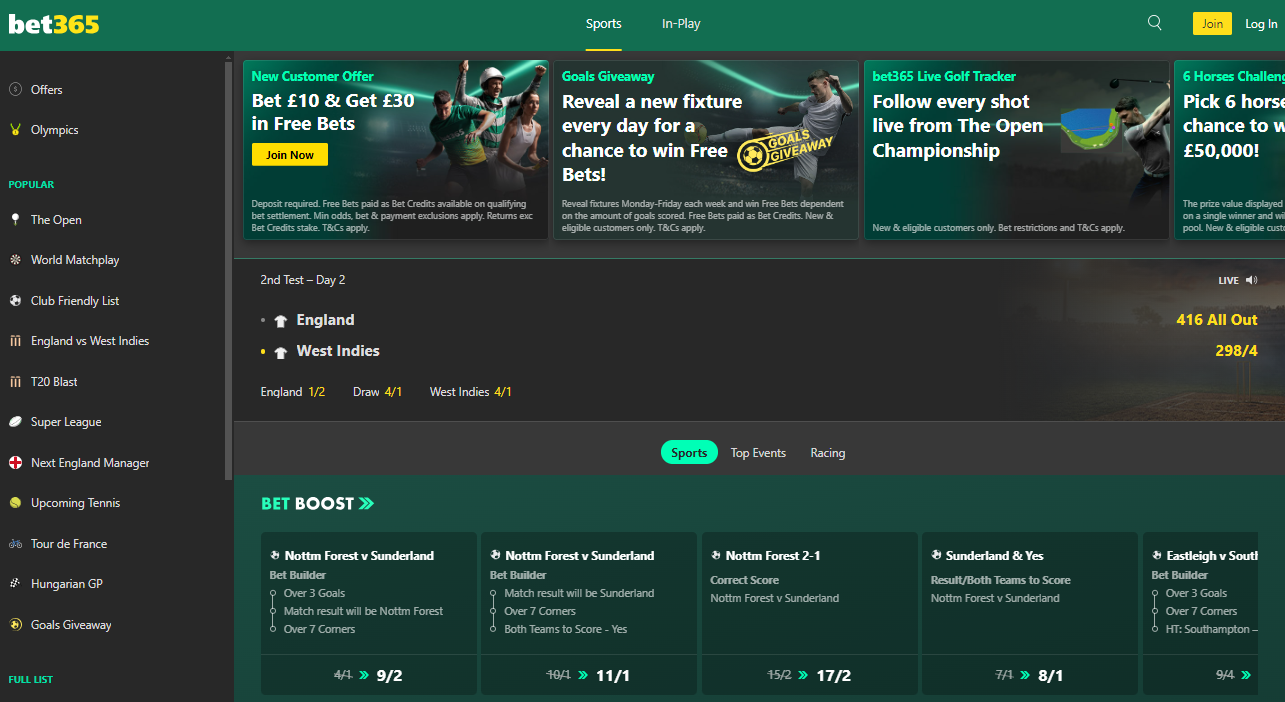Open Olympics in the sidebar
The width and height of the screenshot is (1285, 702).
tap(55, 130)
